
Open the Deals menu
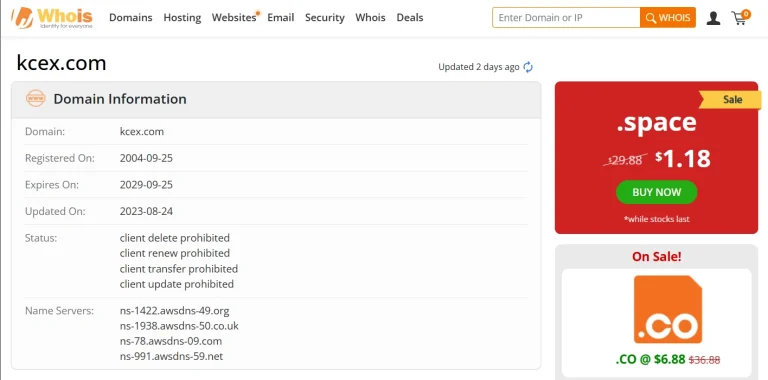click(x=410, y=18)
